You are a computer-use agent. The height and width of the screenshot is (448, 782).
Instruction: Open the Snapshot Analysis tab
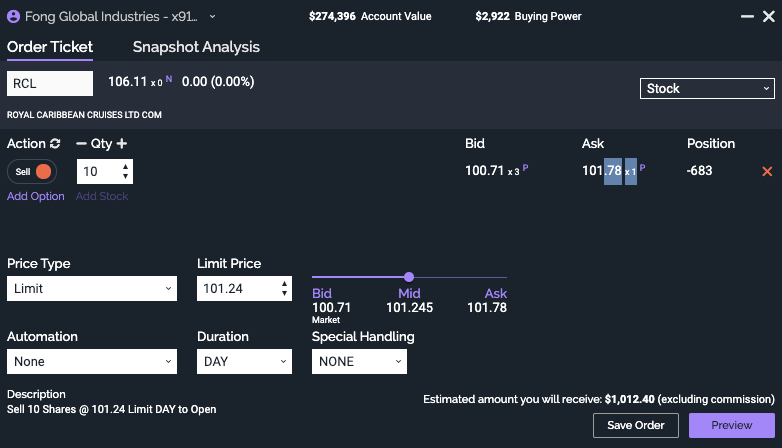click(x=196, y=47)
